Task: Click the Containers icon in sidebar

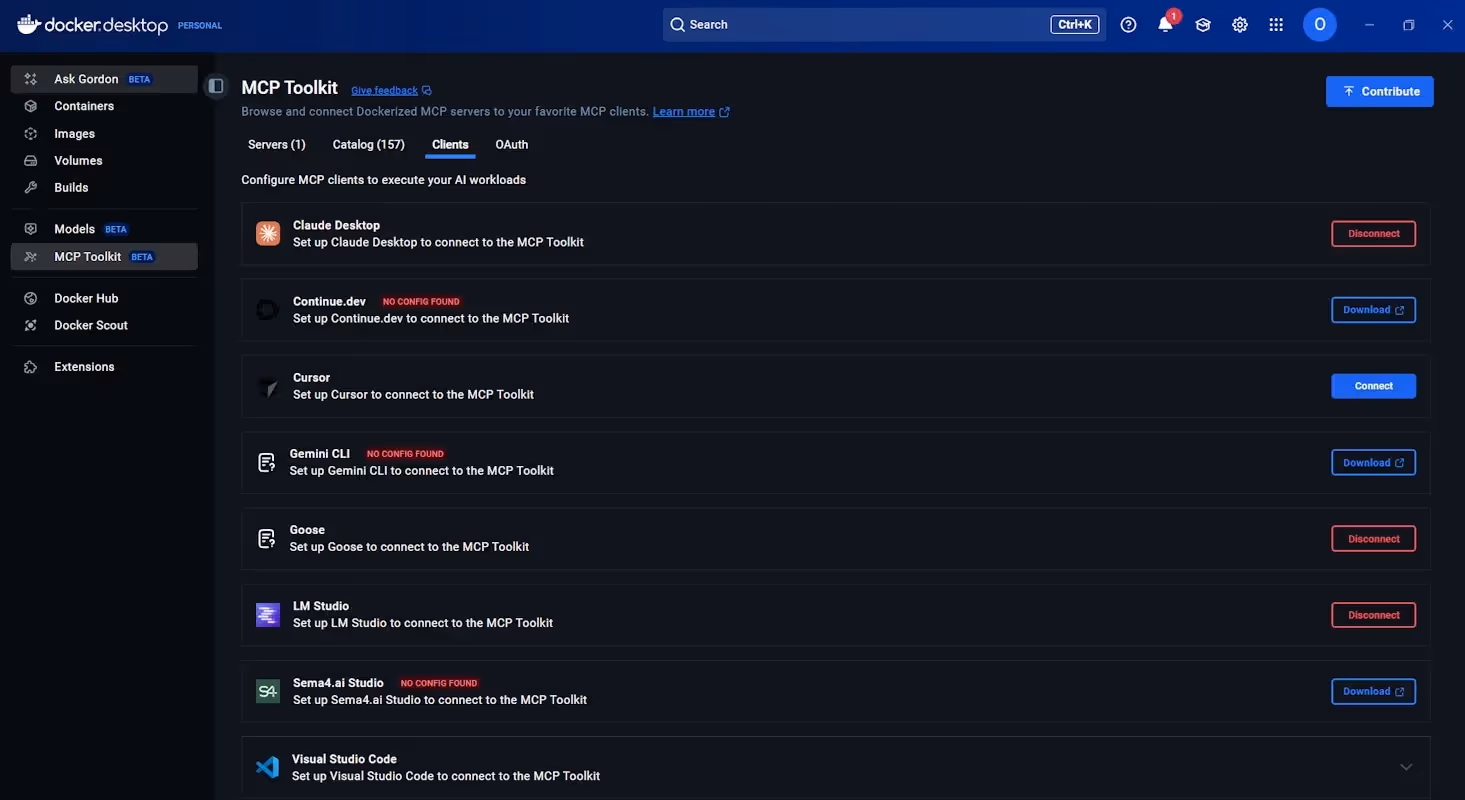Action: (31, 106)
